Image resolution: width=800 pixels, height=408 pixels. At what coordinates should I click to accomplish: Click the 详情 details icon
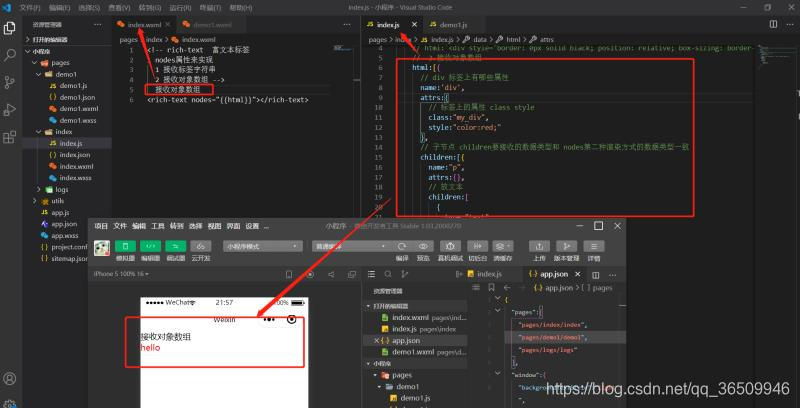594,246
